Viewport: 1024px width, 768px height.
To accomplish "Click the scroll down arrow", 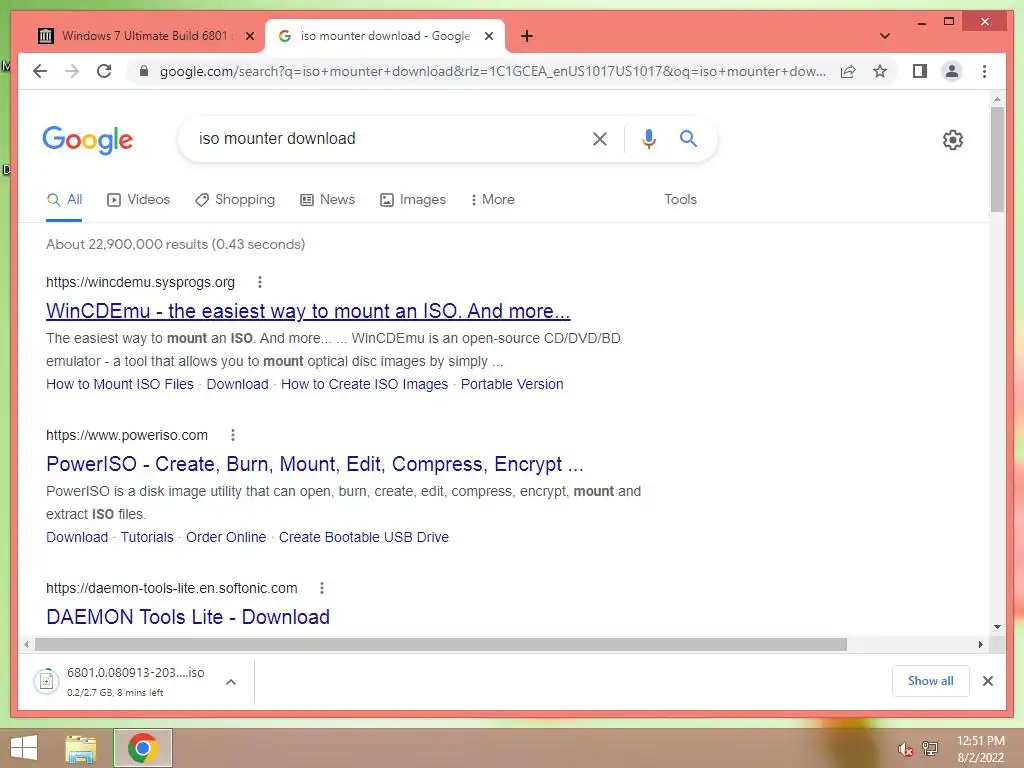I will (997, 627).
